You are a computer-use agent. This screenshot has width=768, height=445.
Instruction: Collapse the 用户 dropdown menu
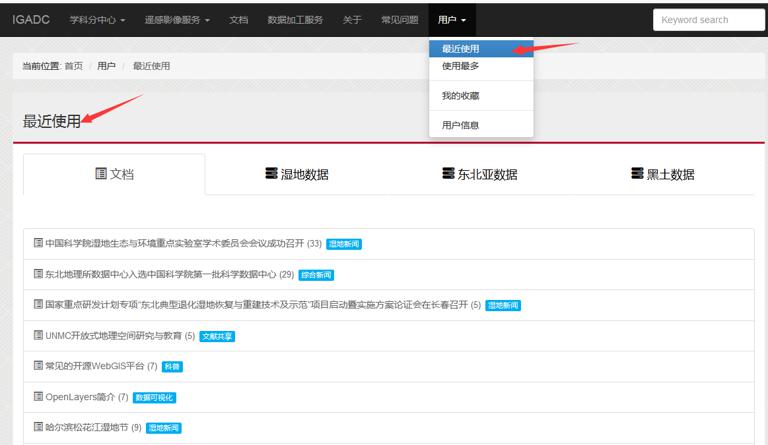click(x=452, y=20)
